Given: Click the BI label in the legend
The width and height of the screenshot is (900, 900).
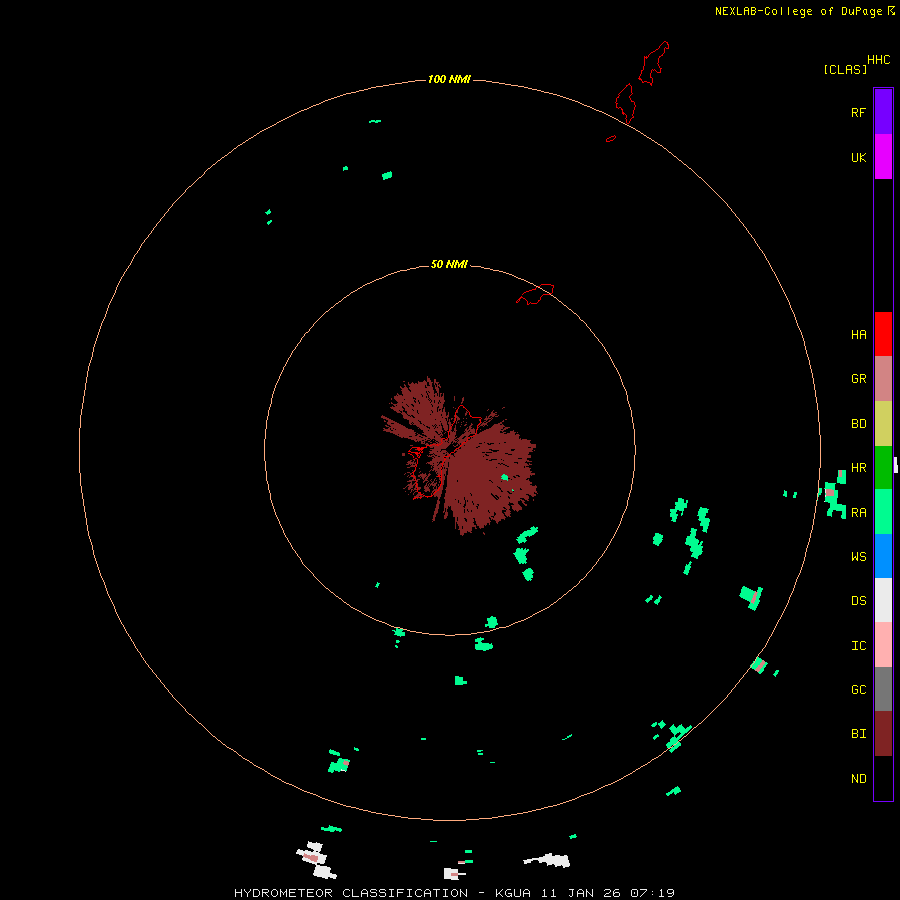Looking at the screenshot, I should [x=858, y=734].
